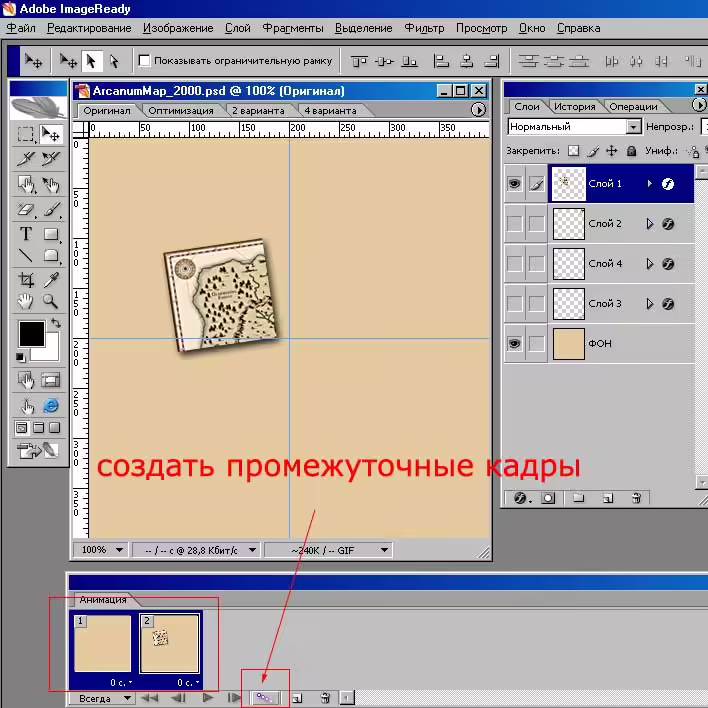Choose the Line tool
This screenshot has height=708, width=708.
point(25,256)
